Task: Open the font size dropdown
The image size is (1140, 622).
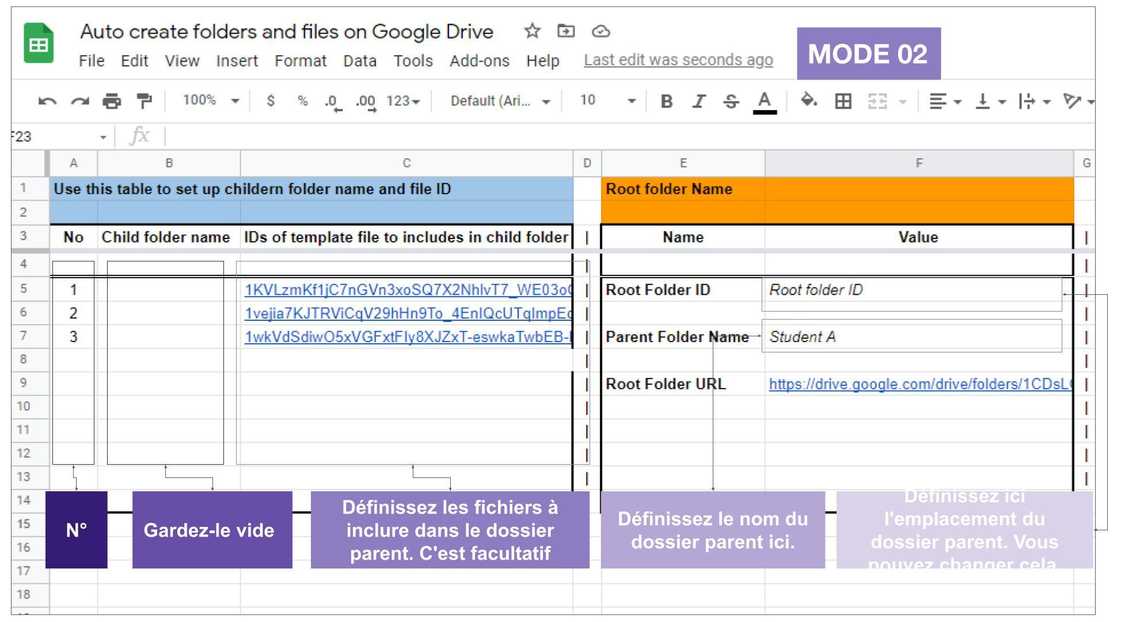Action: point(607,101)
